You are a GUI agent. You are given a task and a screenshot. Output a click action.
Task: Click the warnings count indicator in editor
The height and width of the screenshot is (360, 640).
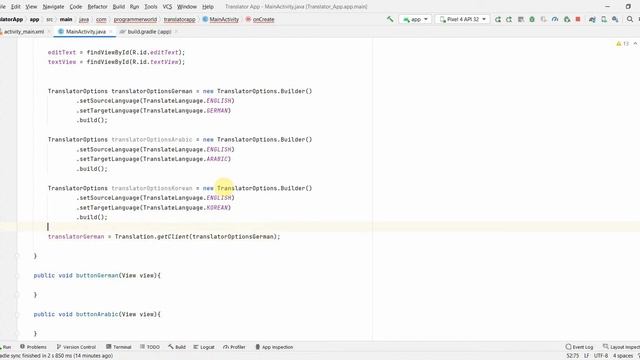[622, 44]
